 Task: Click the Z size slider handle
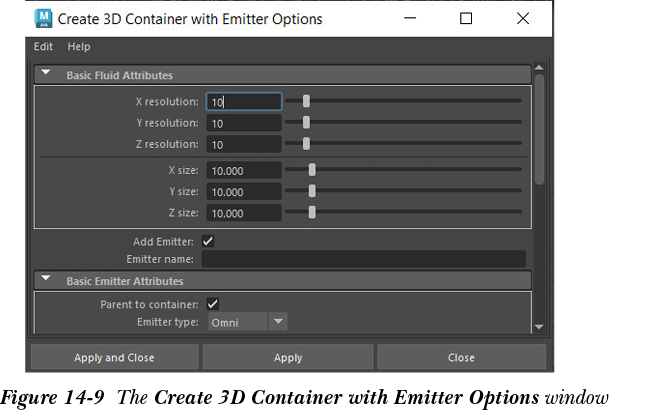[312, 212]
